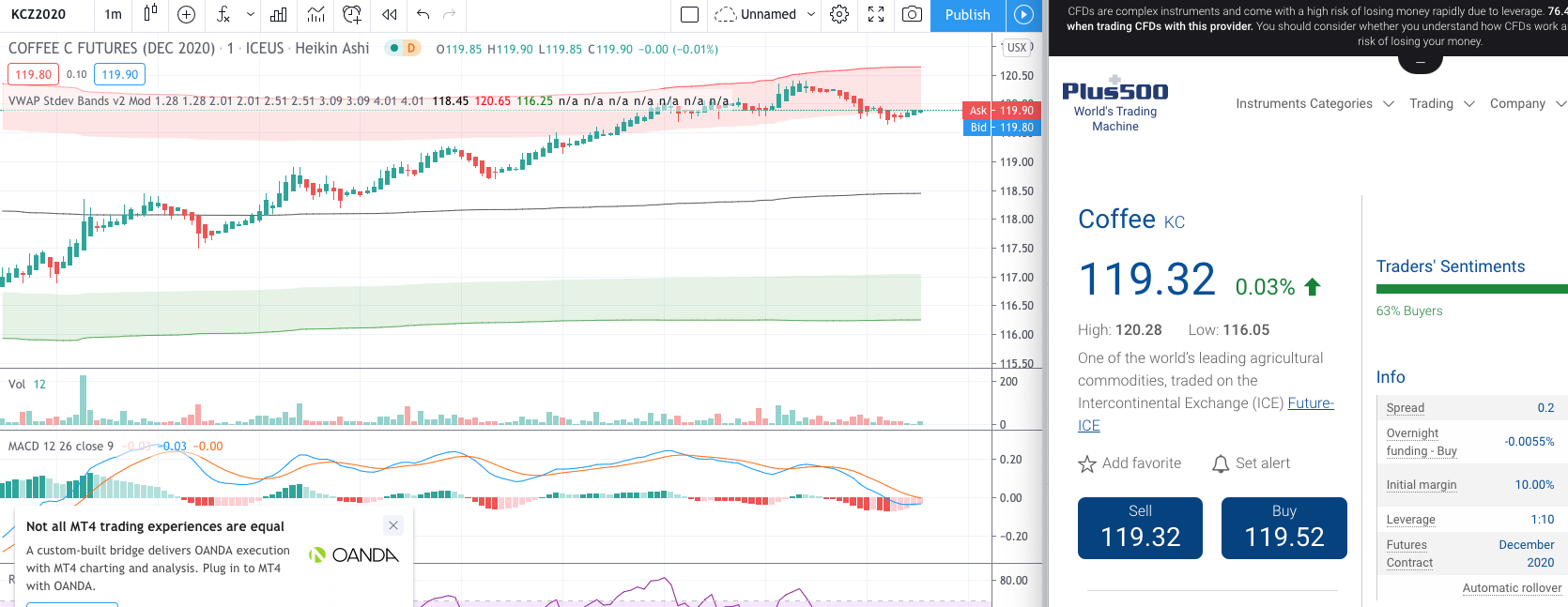The width and height of the screenshot is (1568, 607).
Task: Create a price alert via alarm icon
Action: [x=352, y=14]
